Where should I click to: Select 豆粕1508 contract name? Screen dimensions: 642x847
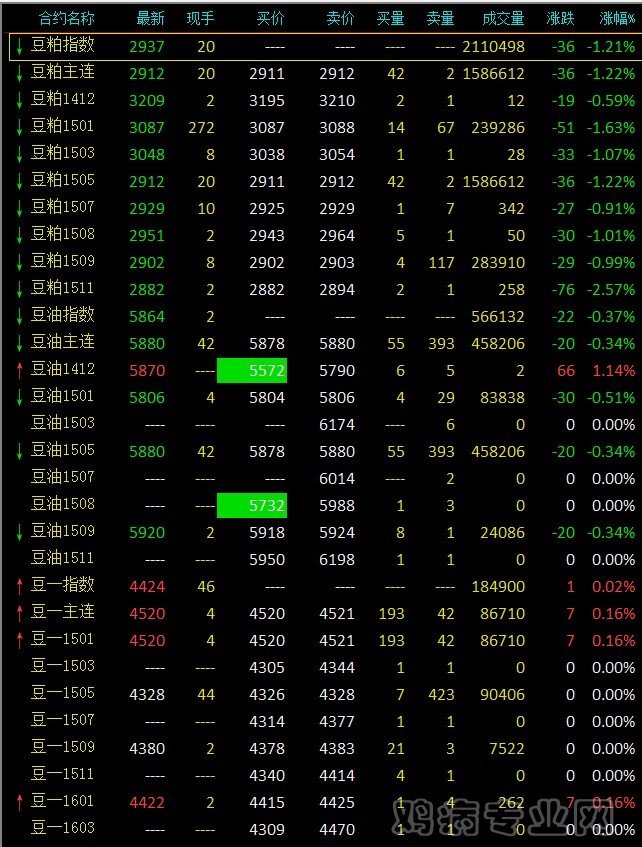[63, 234]
